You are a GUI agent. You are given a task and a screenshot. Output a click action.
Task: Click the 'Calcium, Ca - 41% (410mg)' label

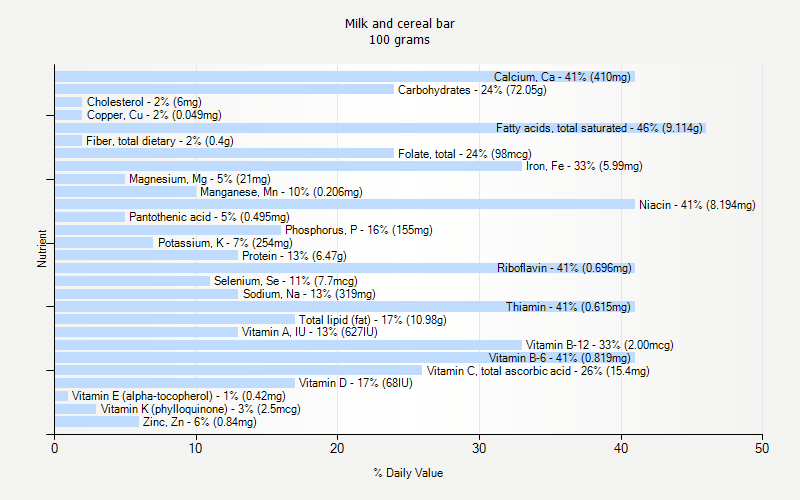point(562,77)
